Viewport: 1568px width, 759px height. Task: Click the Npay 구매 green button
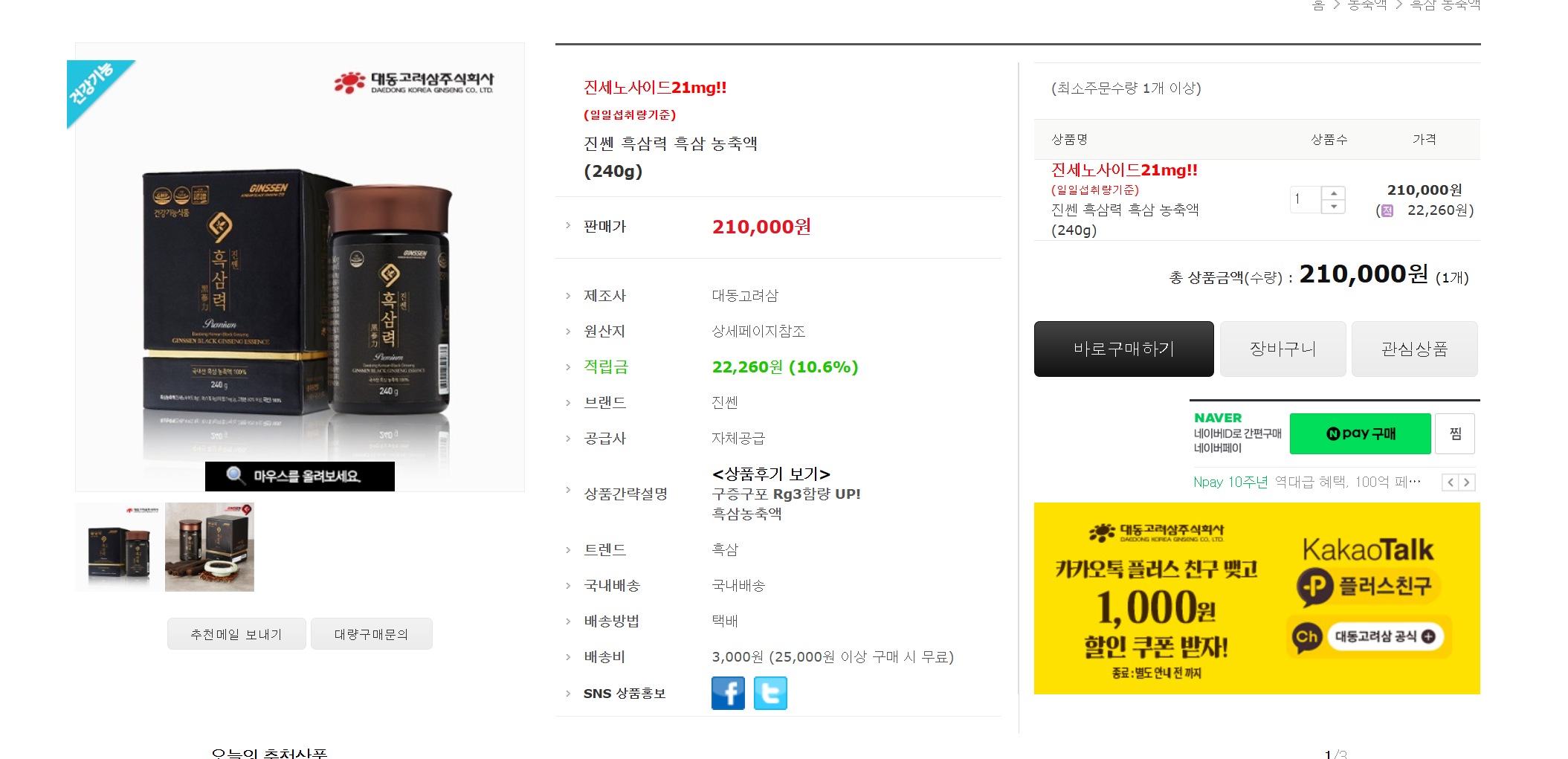pyautogui.click(x=1360, y=433)
